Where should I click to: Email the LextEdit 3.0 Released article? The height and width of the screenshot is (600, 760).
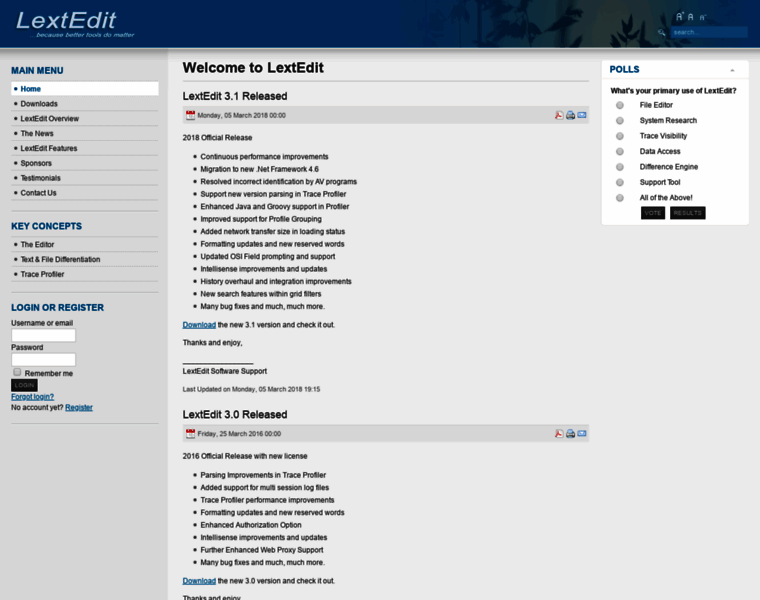click(x=582, y=433)
